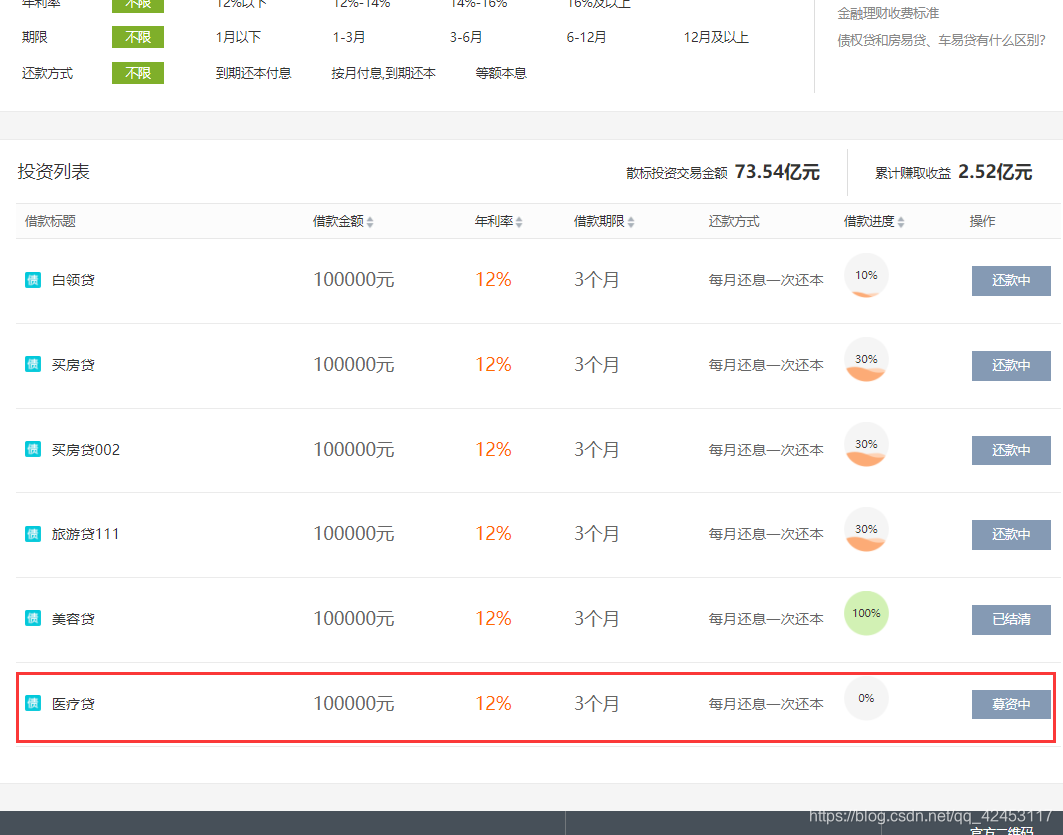
Task: Click 每月还息一次还本 in 买房贷 row
Action: (766, 365)
